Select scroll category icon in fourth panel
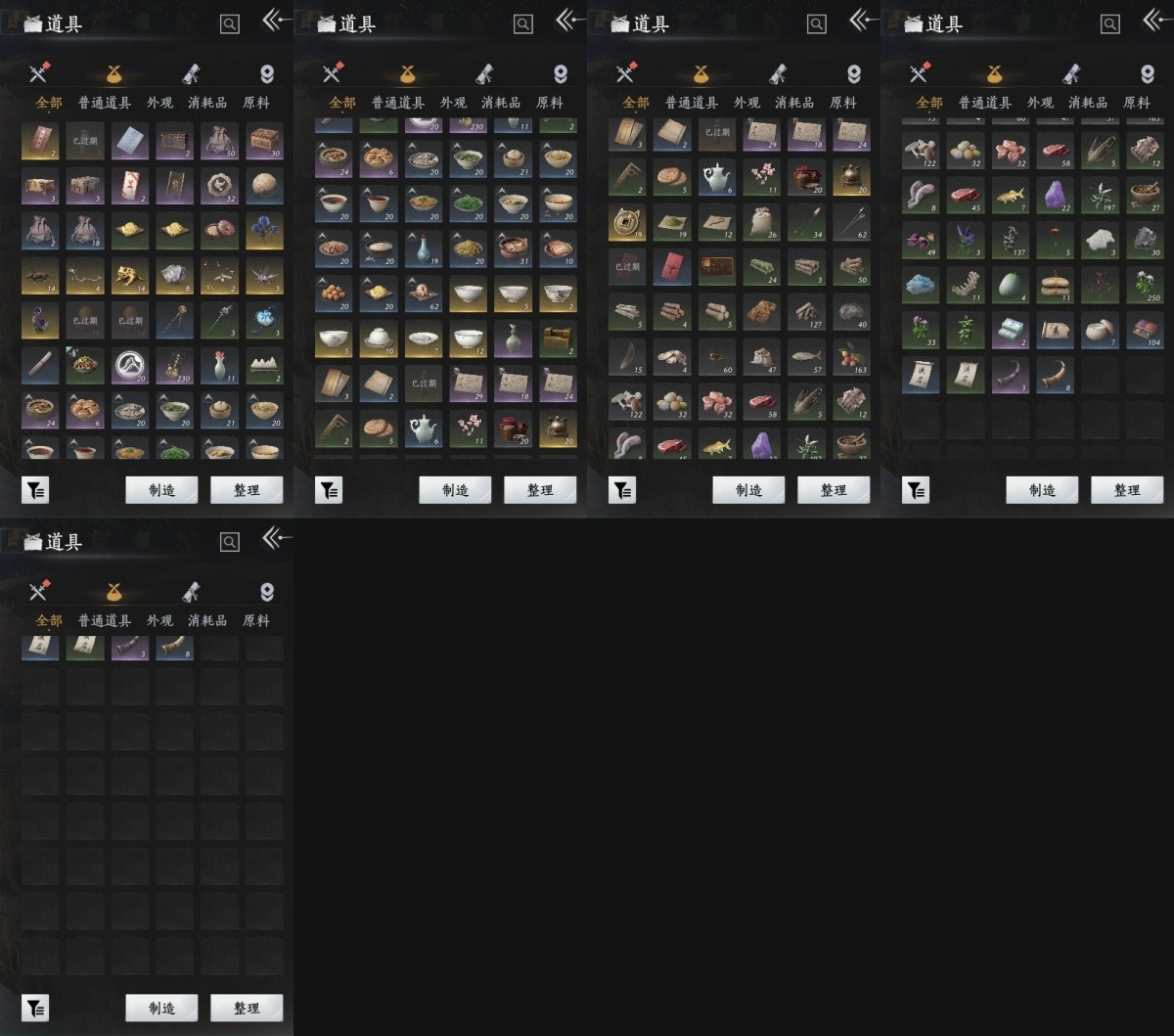 click(1072, 73)
